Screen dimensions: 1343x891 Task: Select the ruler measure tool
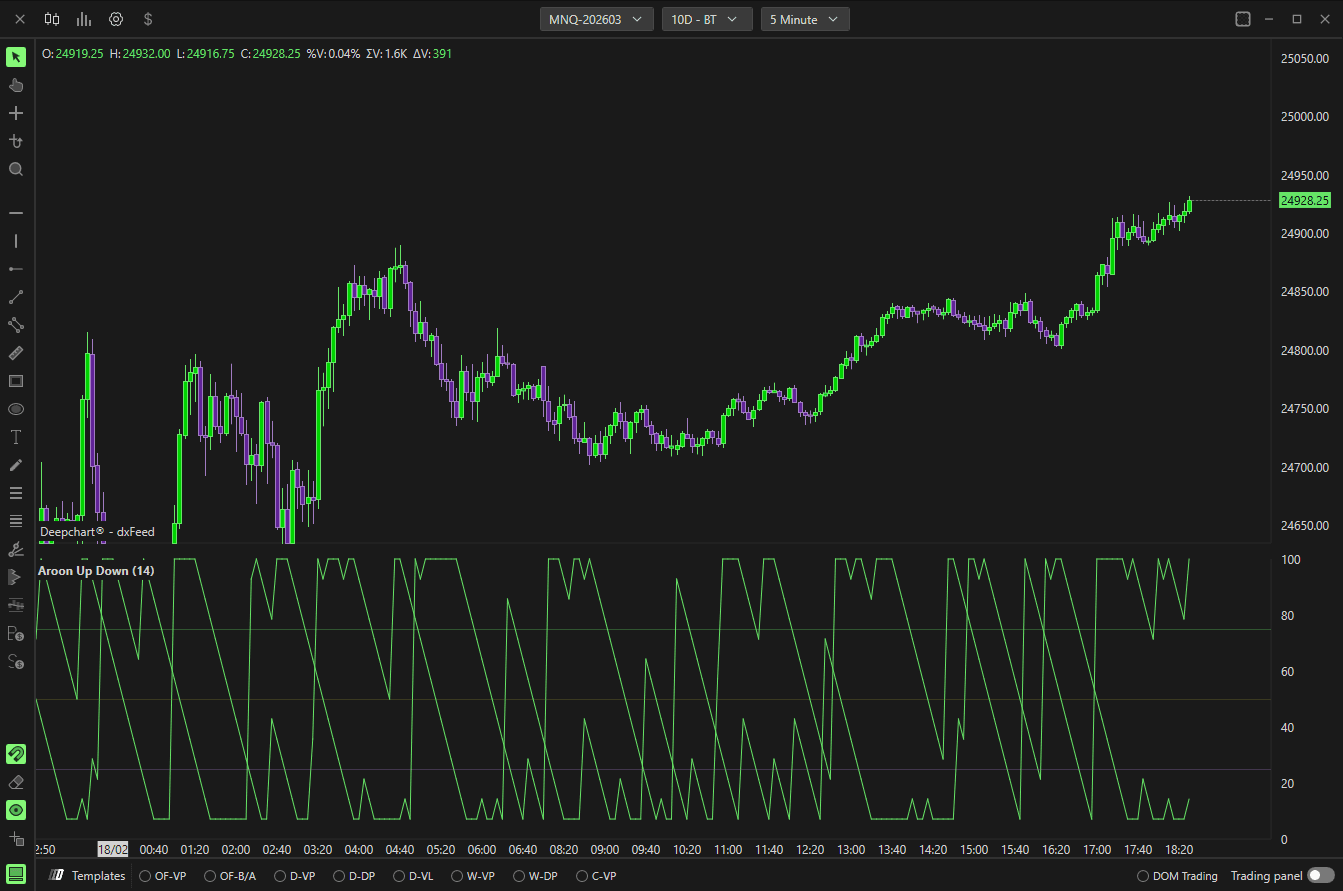16,353
